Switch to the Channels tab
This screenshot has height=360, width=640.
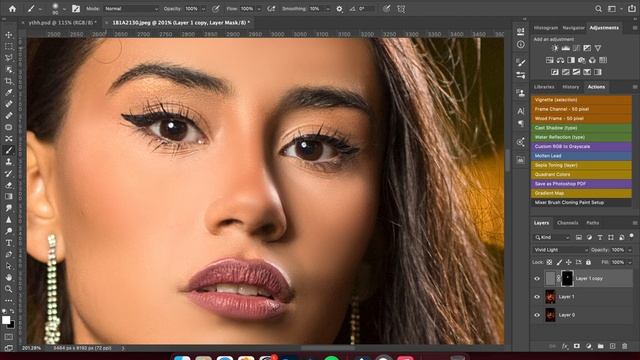pyautogui.click(x=567, y=223)
